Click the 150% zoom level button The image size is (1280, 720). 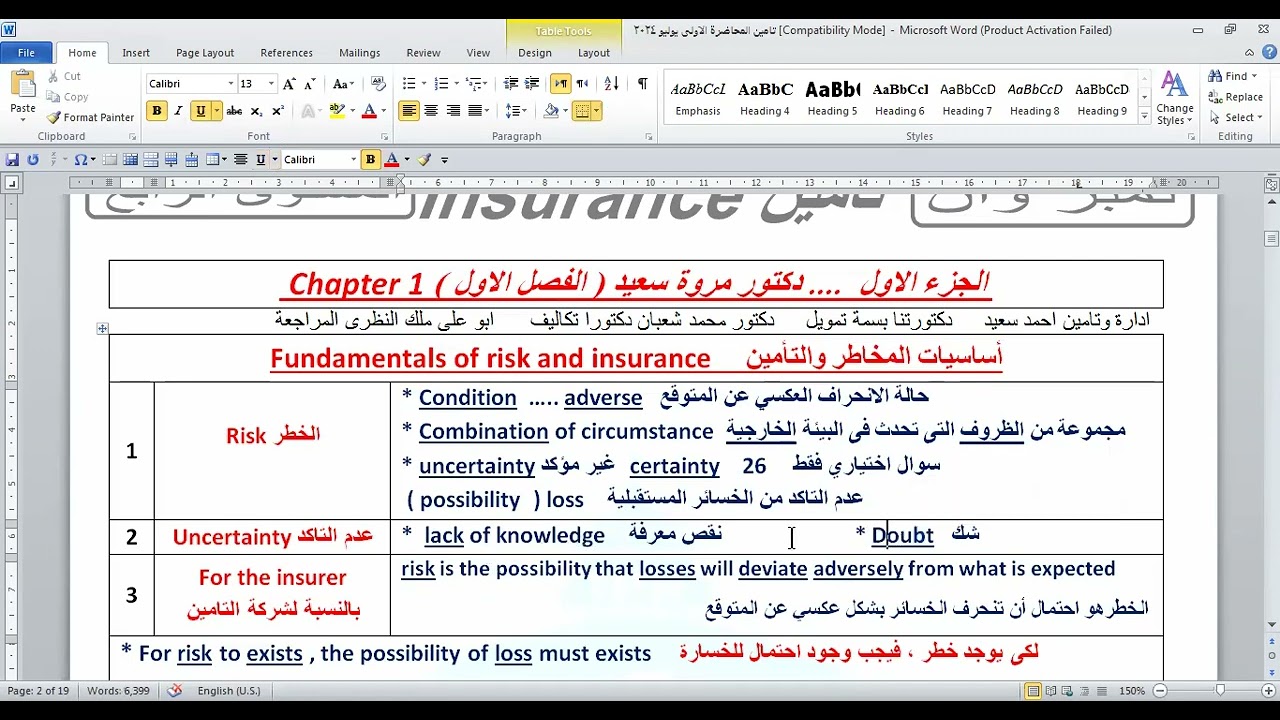[x=1131, y=691]
